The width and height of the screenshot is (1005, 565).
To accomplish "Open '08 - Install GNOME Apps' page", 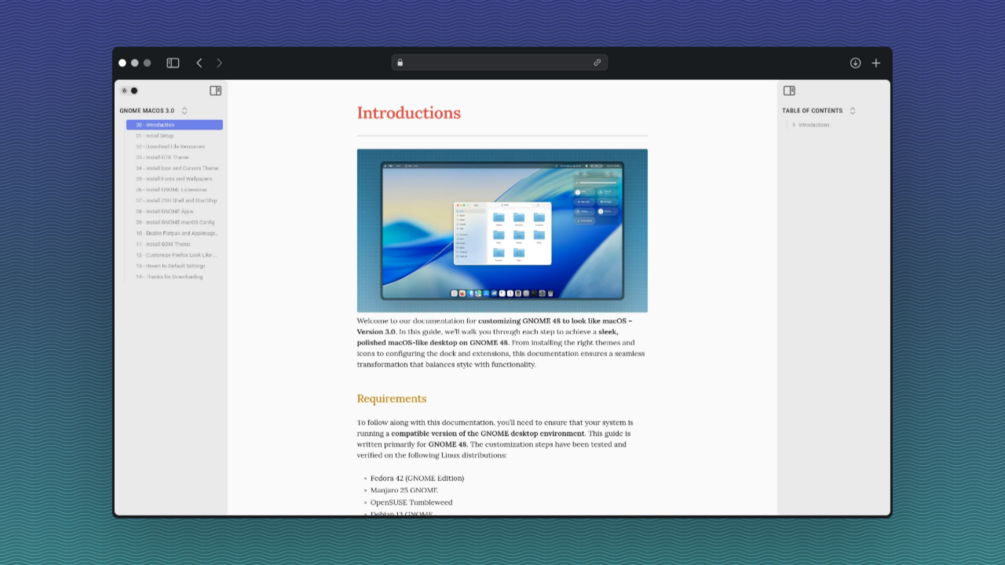I will [164, 211].
